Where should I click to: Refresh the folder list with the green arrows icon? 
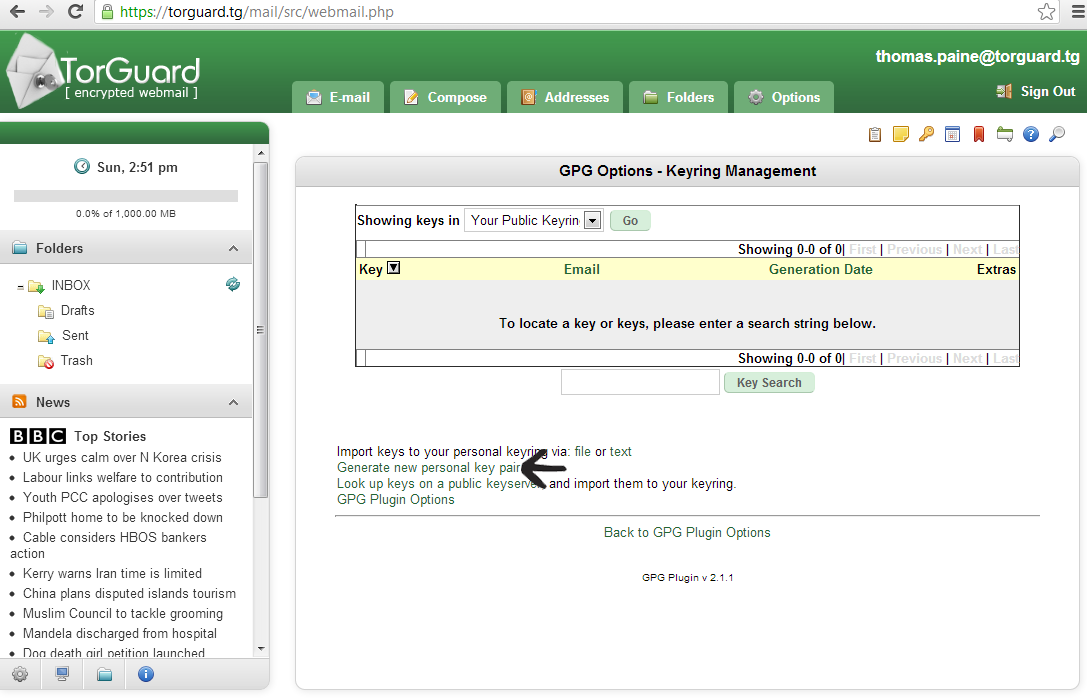[x=233, y=285]
